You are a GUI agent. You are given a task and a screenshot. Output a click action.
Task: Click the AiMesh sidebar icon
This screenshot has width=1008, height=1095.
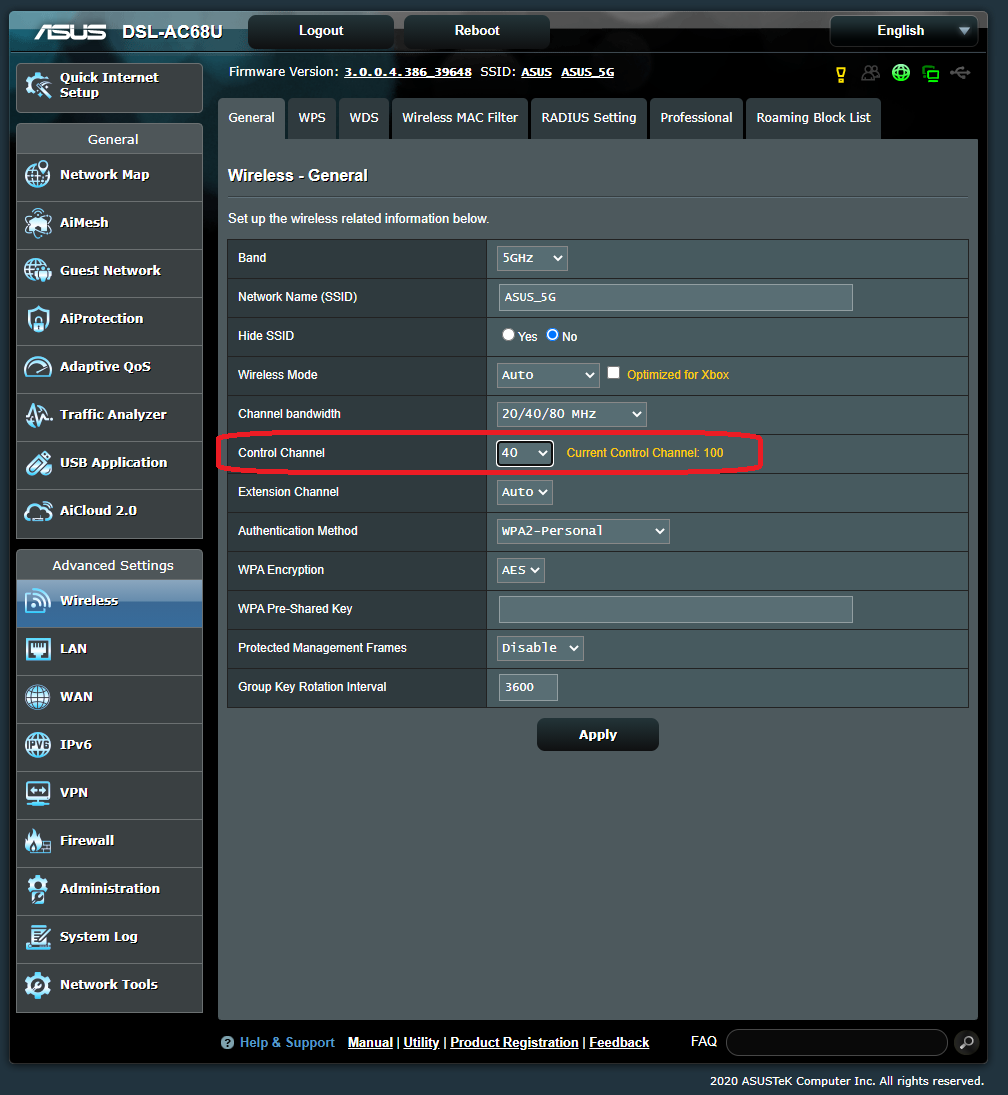[x=38, y=223]
